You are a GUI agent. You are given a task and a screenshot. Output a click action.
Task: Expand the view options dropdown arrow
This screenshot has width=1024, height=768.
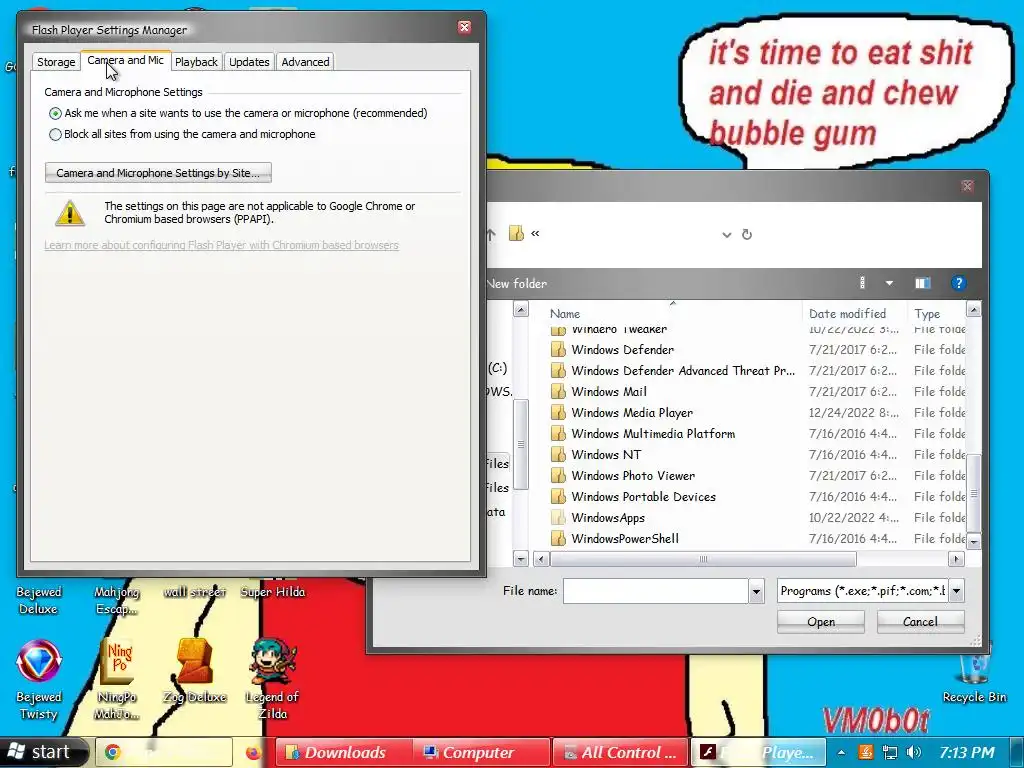tap(889, 283)
